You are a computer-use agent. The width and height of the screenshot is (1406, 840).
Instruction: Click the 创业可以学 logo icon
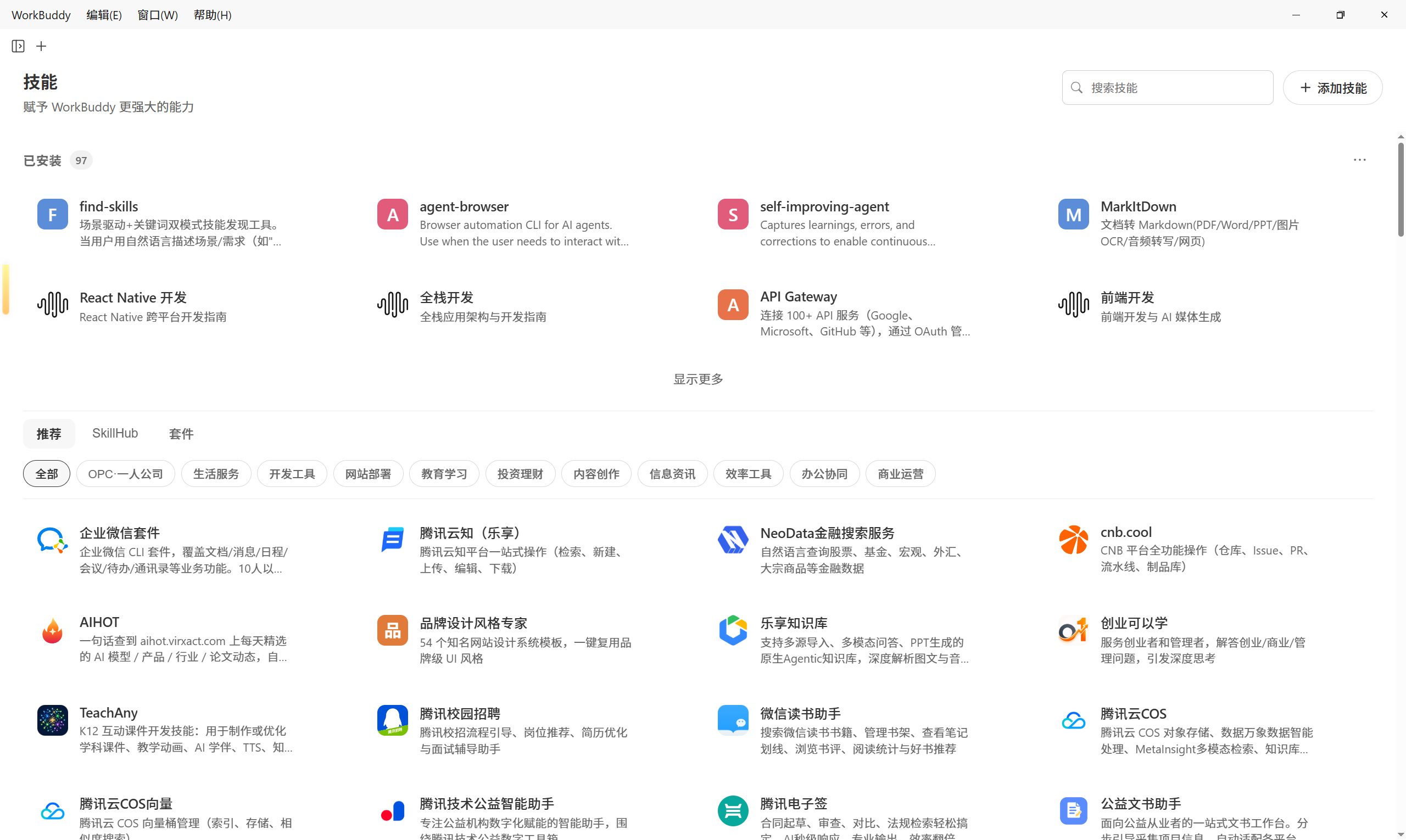point(1073,630)
